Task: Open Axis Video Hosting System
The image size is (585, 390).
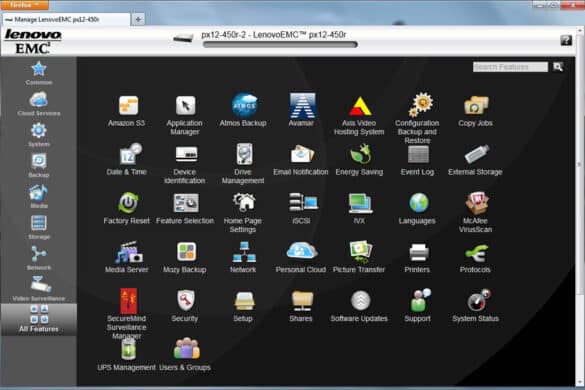Action: [359, 115]
